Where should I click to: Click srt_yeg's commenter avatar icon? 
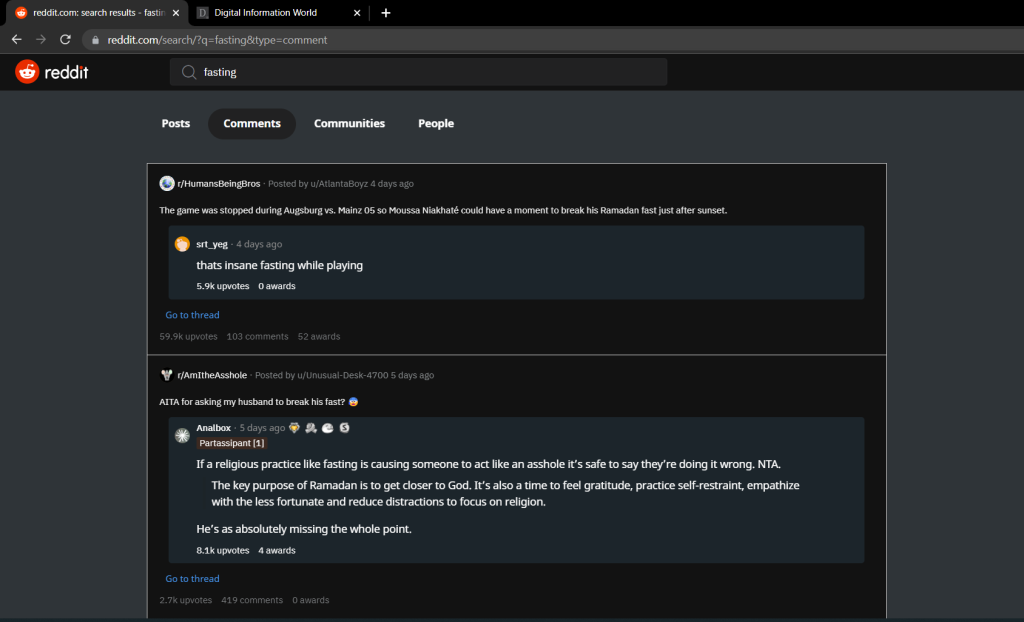pos(181,243)
